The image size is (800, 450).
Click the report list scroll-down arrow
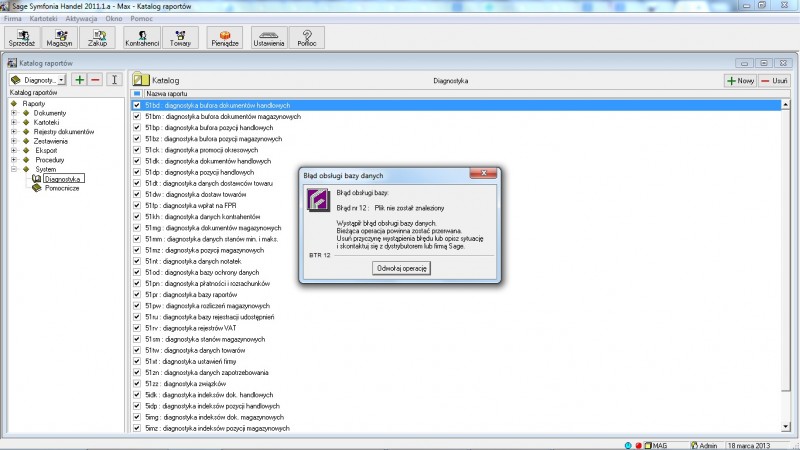(x=785, y=427)
